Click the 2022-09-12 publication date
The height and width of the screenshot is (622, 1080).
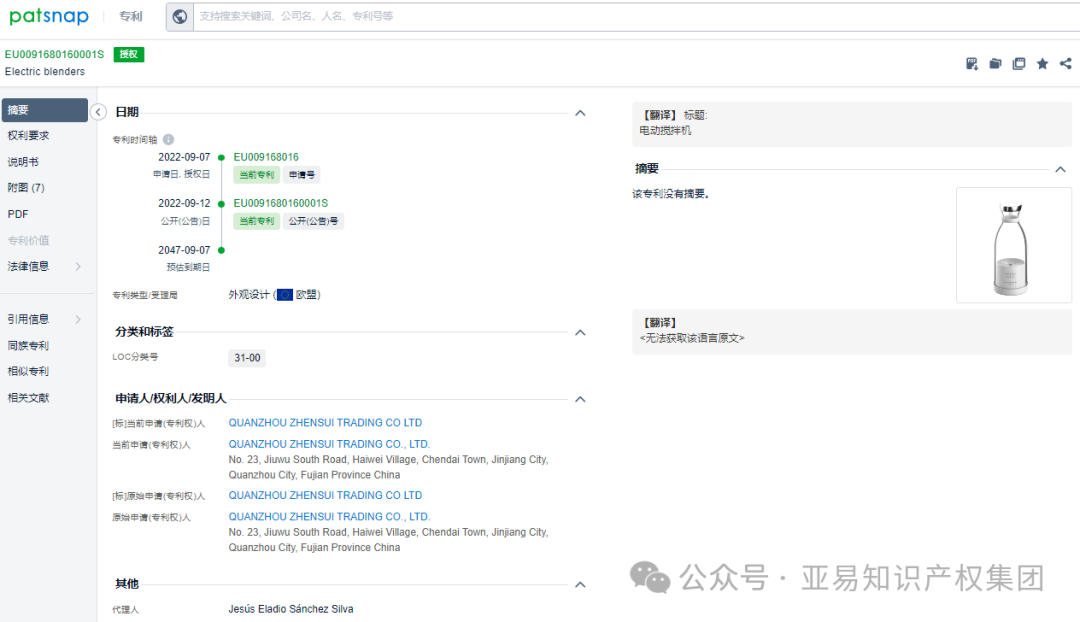click(184, 203)
